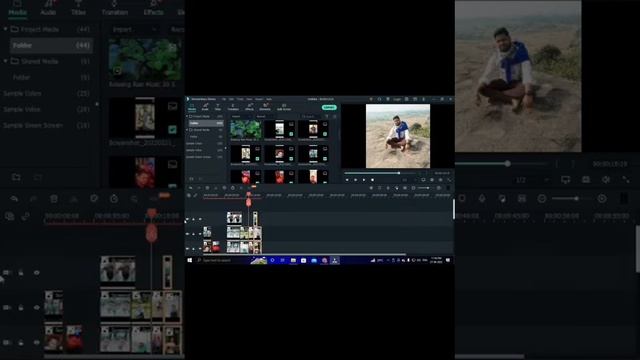640x360 pixels.
Task: Toggle lock on middle track, center timeline
Action: click(x=193, y=234)
